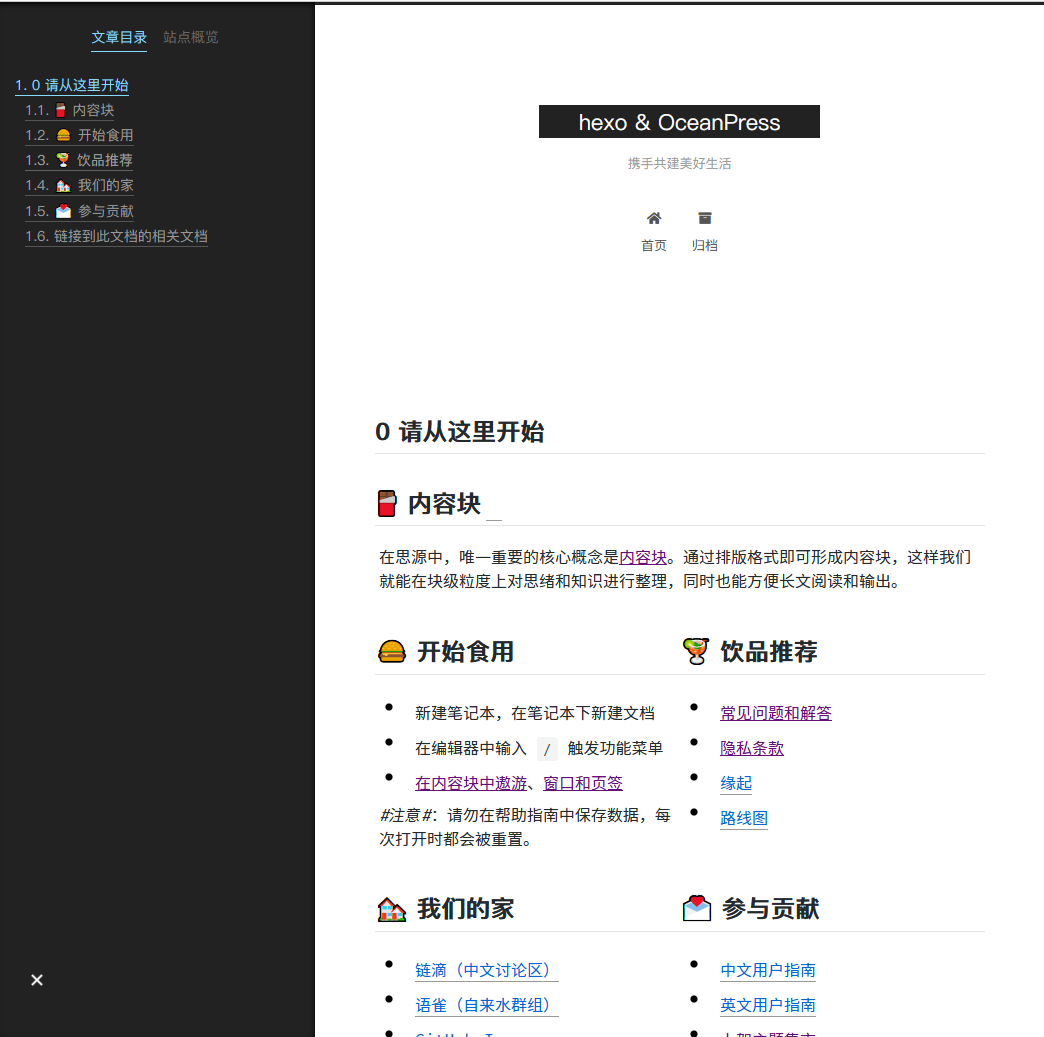Open sidebar section 1.6 链接到此文档的相关文档
Screen dimensions: 1044x1037
[116, 236]
